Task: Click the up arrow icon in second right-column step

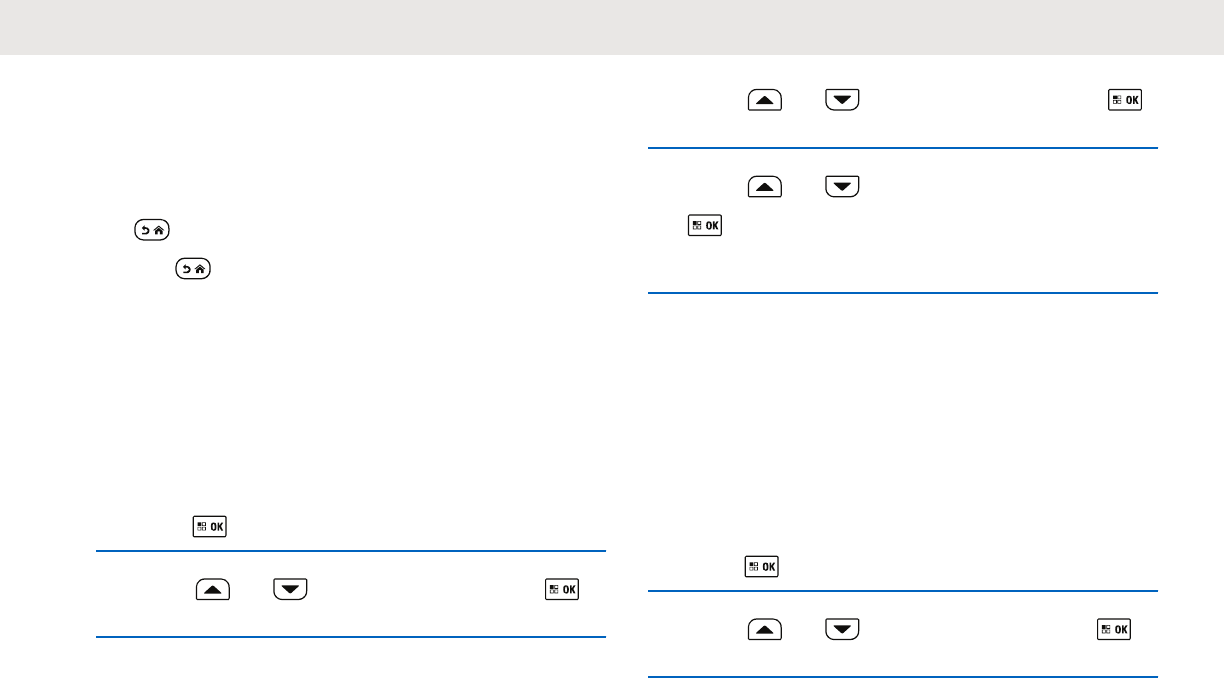Action: (x=766, y=187)
